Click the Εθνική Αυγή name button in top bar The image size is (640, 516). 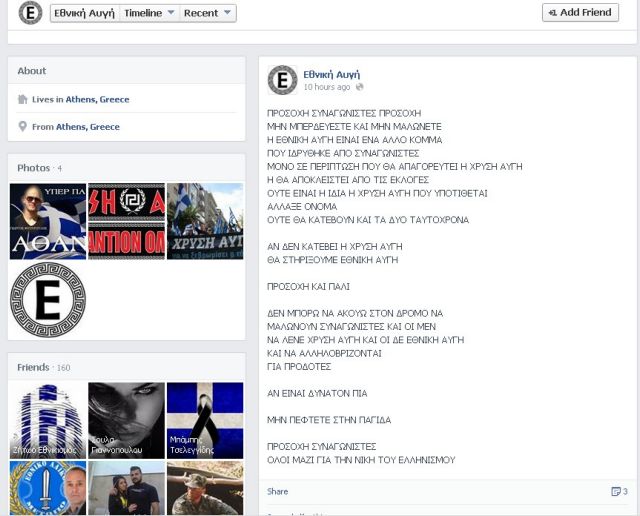[84, 13]
